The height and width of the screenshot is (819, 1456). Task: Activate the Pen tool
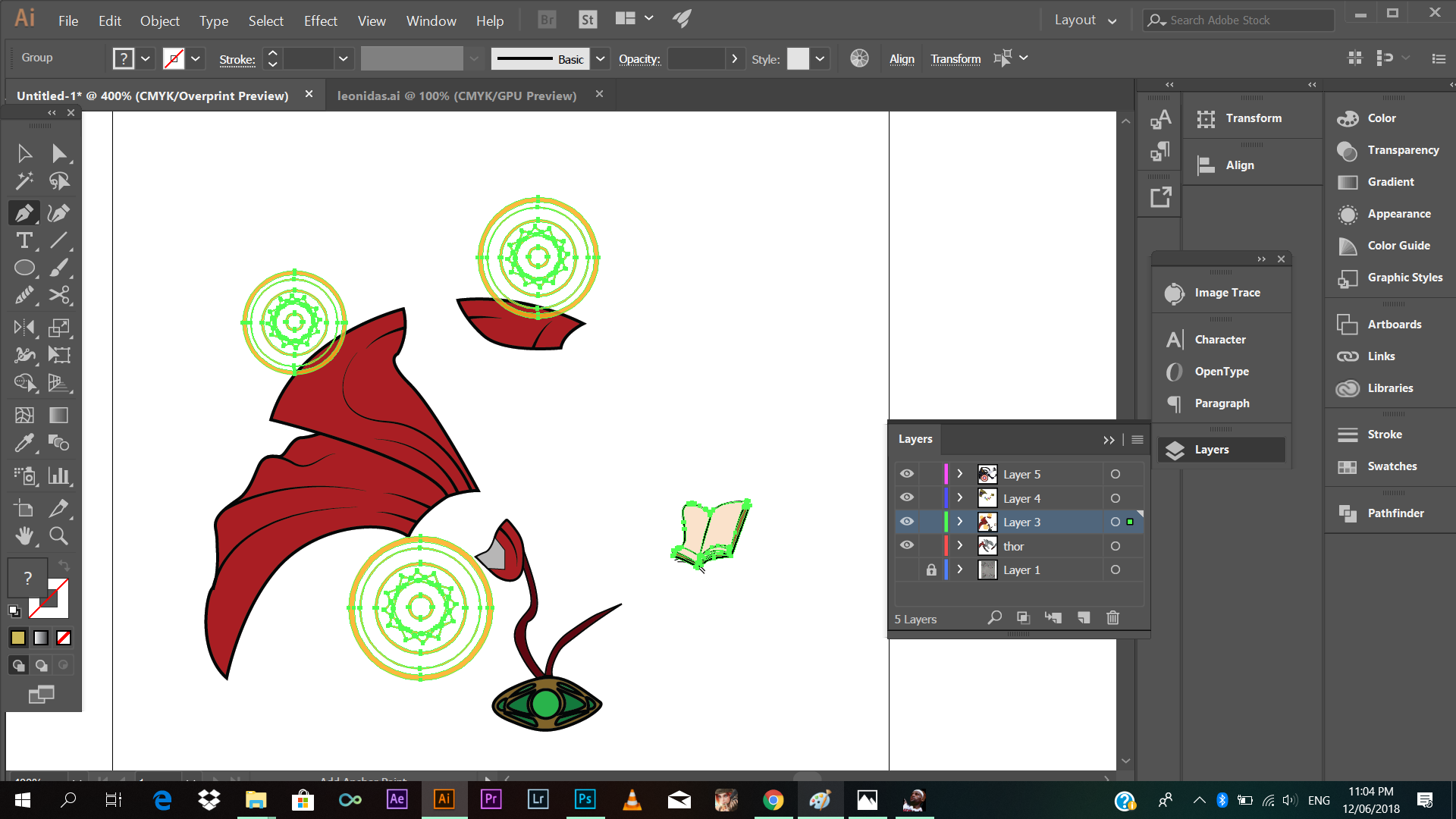(24, 213)
